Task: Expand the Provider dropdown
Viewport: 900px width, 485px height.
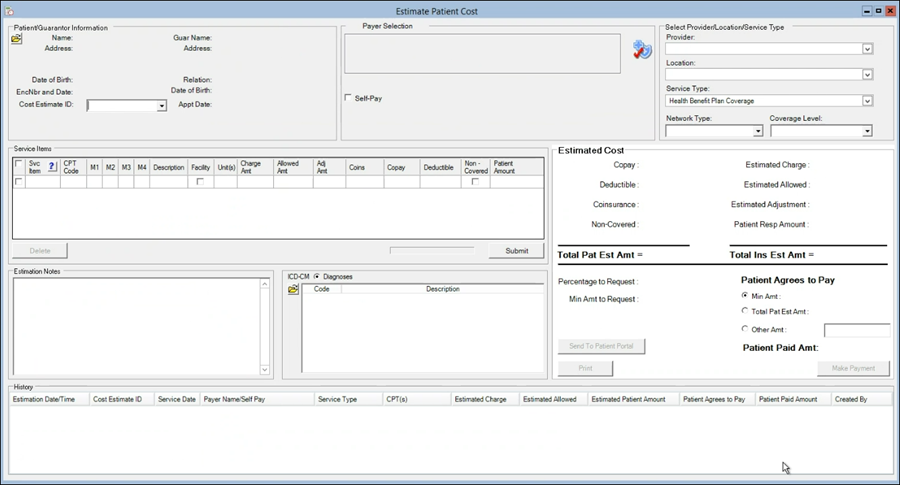Action: [x=867, y=49]
